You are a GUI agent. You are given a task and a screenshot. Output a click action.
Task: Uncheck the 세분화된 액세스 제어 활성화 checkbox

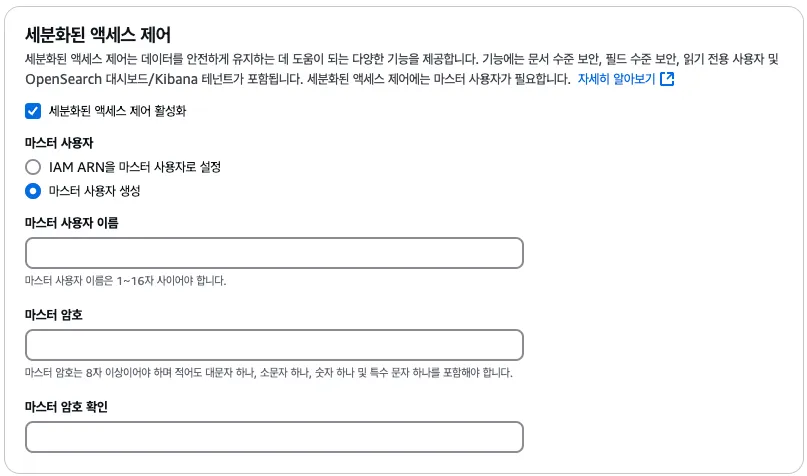click(x=33, y=111)
